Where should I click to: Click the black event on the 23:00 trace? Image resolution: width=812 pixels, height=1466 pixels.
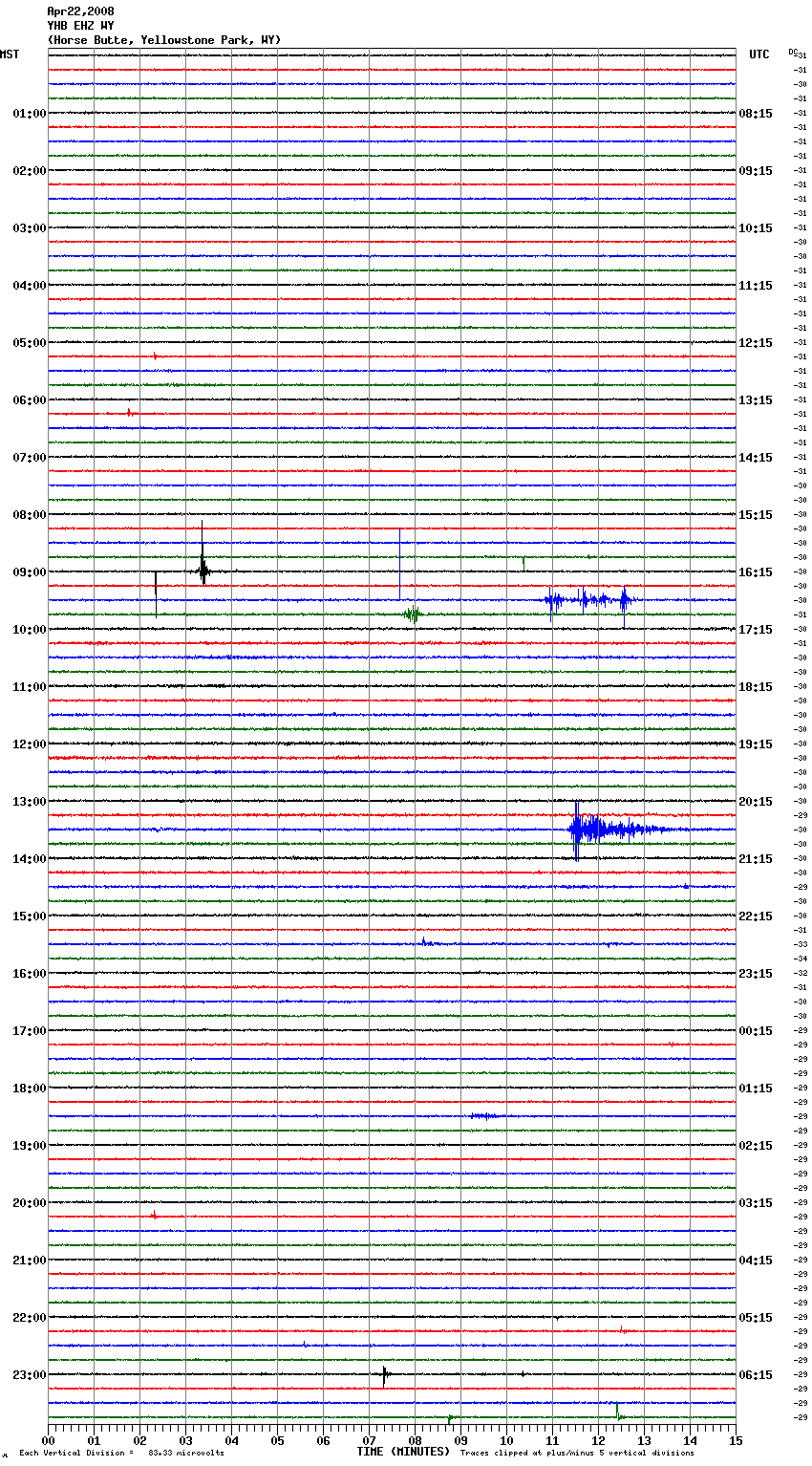pyautogui.click(x=385, y=1375)
